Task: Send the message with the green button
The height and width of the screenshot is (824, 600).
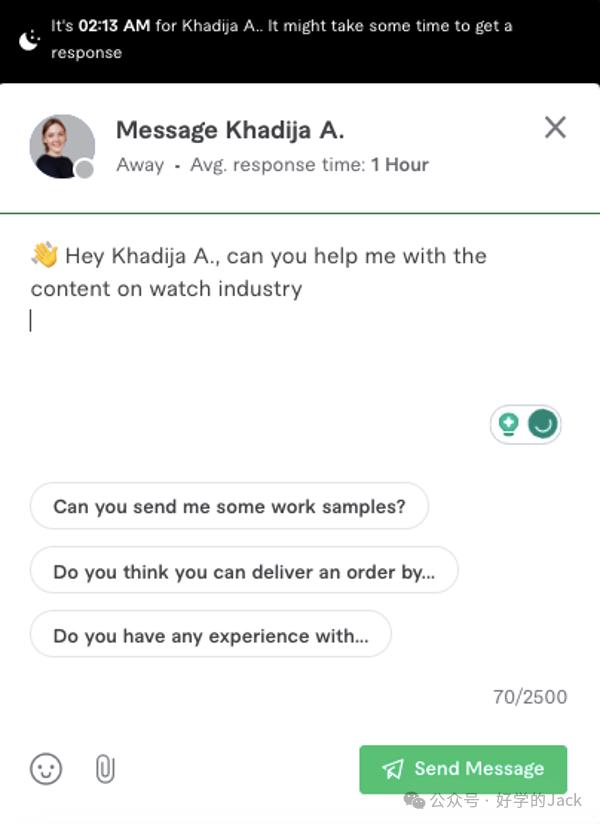Action: coord(463,769)
